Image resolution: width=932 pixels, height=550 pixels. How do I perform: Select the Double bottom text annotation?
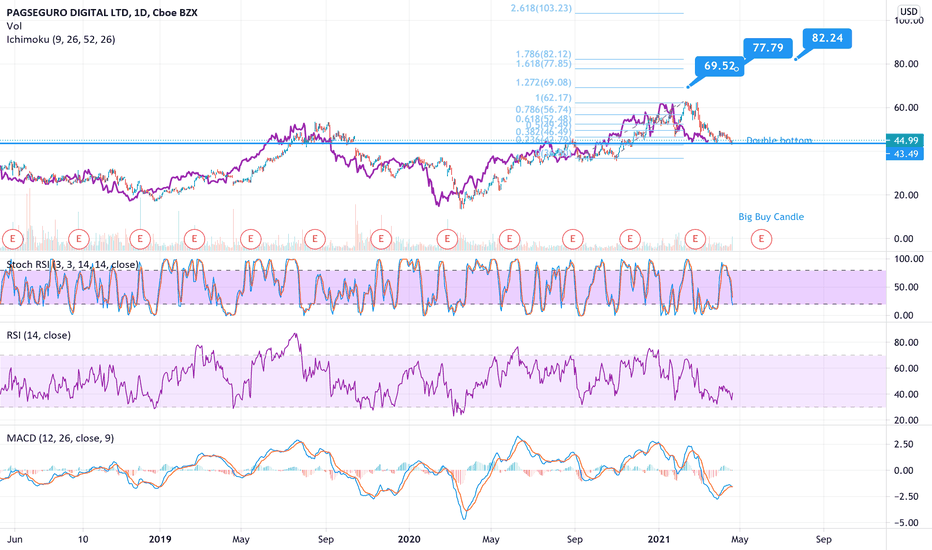(779, 141)
